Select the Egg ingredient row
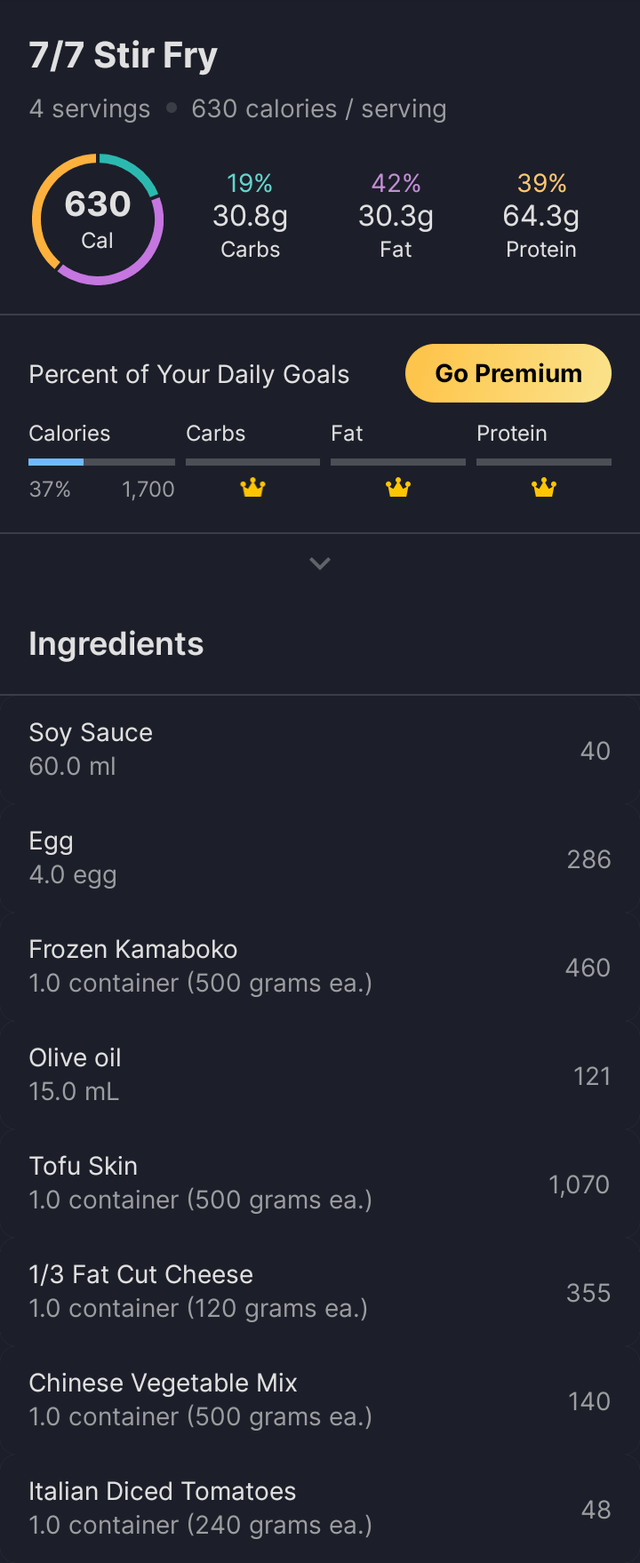The height and width of the screenshot is (1563, 640). click(x=320, y=858)
